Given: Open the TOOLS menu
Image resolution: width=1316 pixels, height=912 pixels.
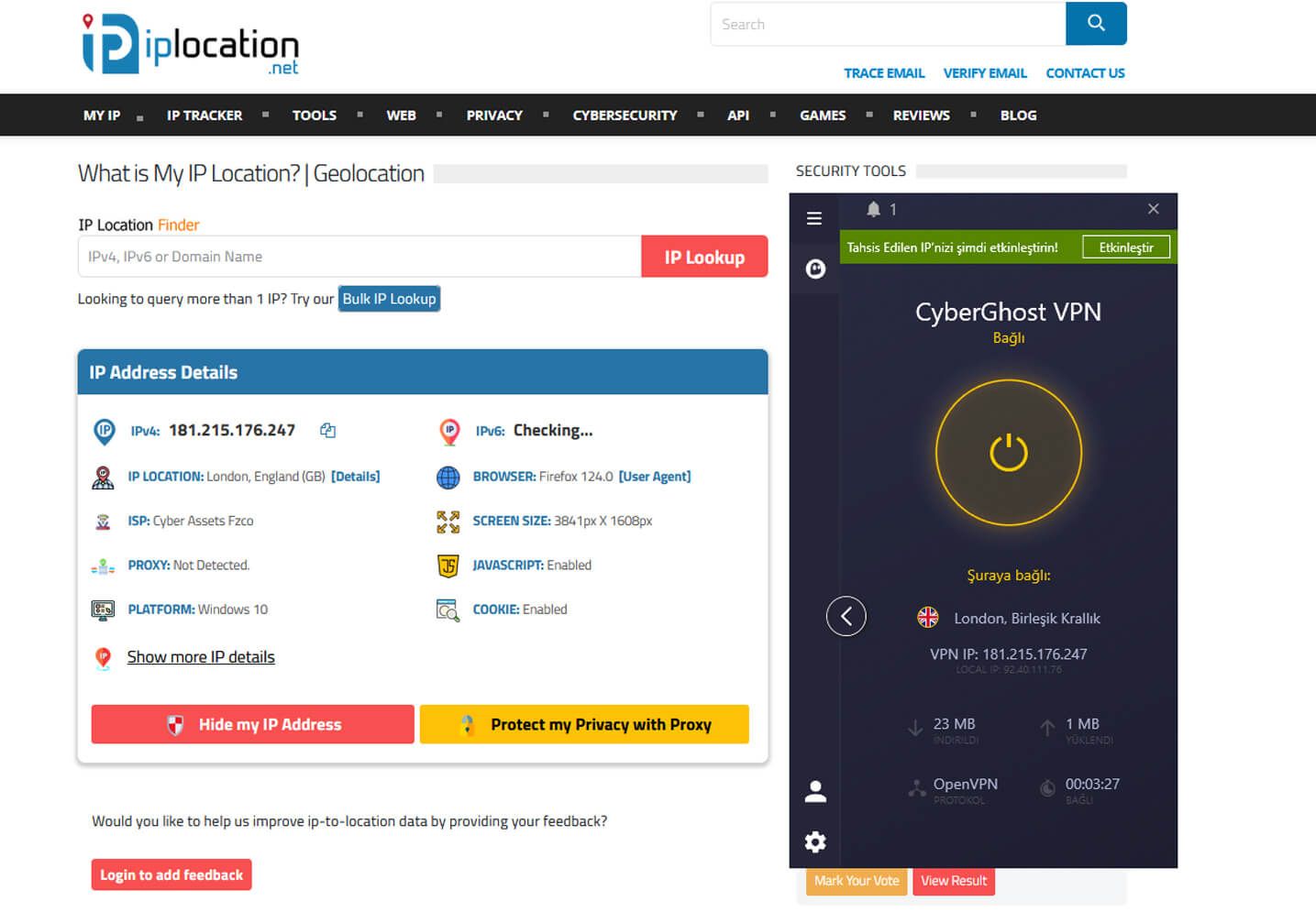Looking at the screenshot, I should coord(315,115).
